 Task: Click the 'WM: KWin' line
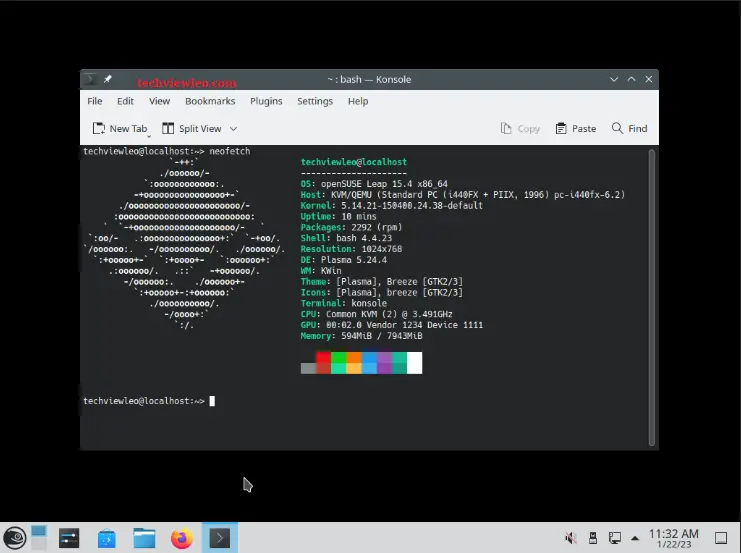[321, 271]
